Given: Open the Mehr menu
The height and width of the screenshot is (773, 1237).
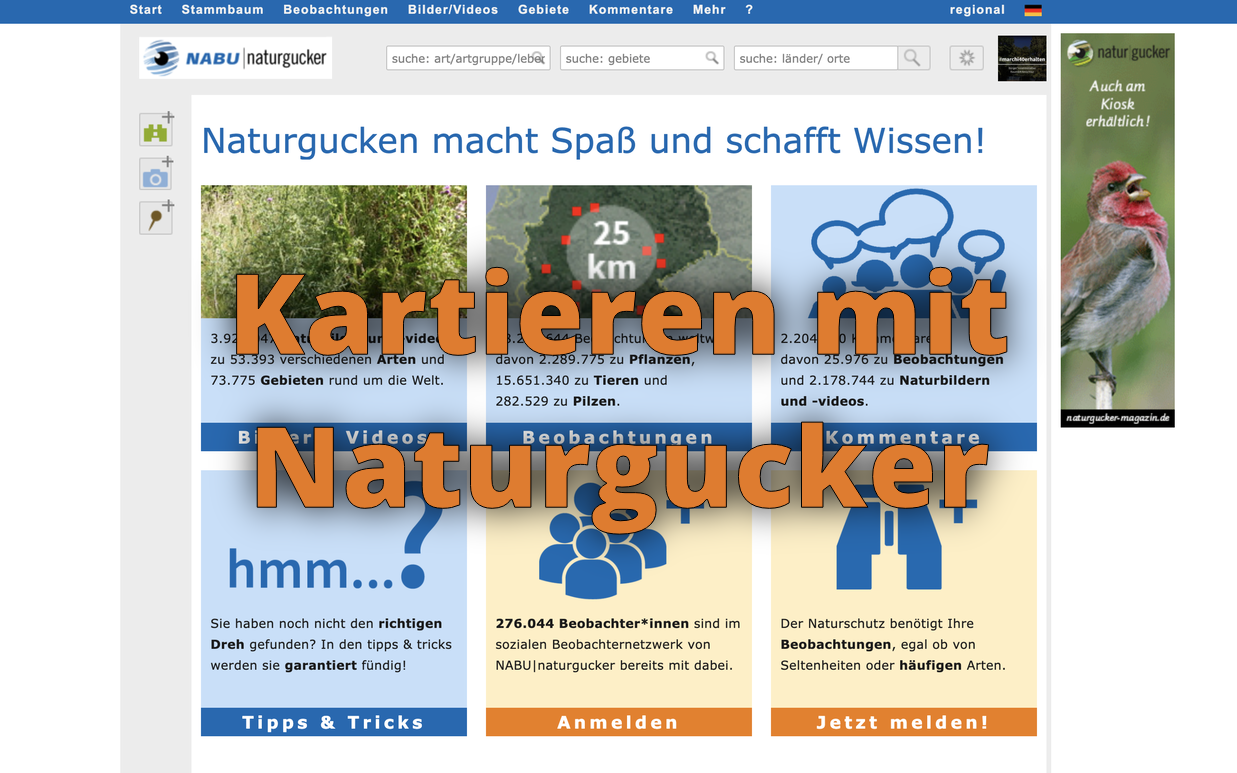Looking at the screenshot, I should pyautogui.click(x=709, y=10).
